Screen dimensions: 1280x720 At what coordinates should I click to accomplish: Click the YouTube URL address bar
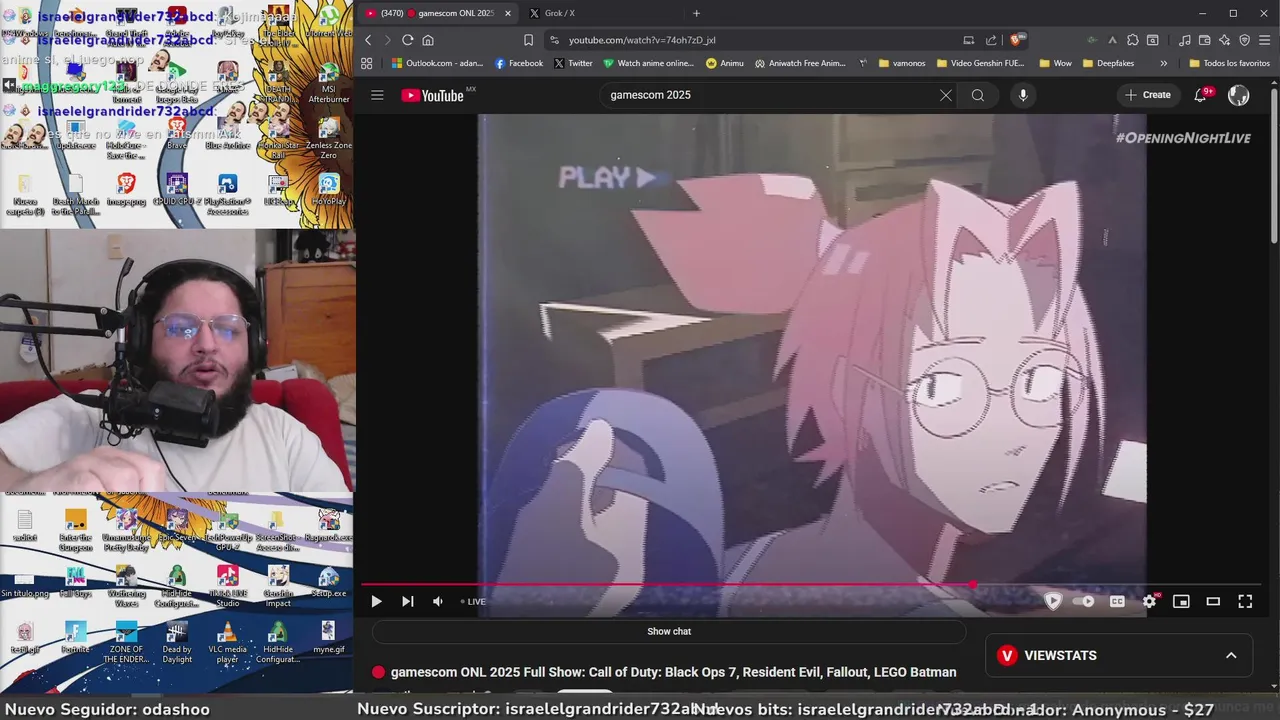[750, 40]
